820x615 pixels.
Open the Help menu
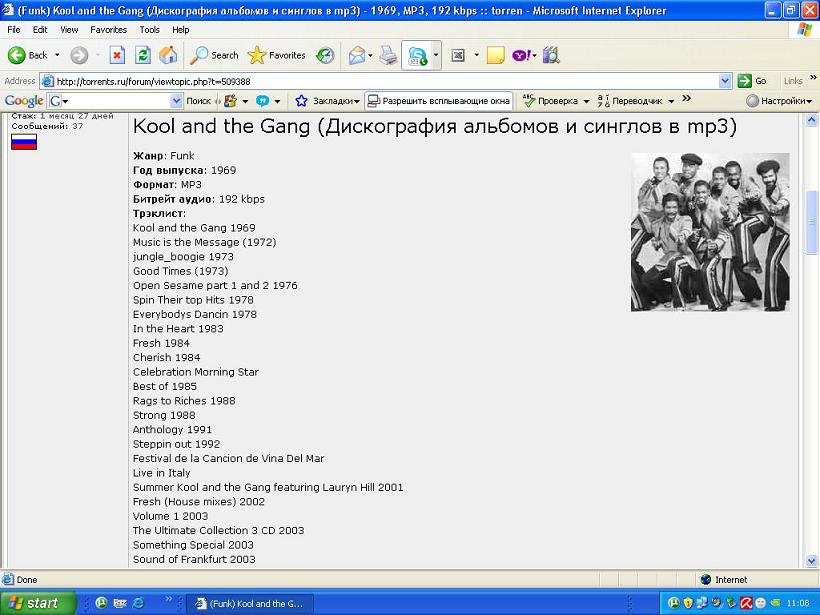(x=180, y=30)
